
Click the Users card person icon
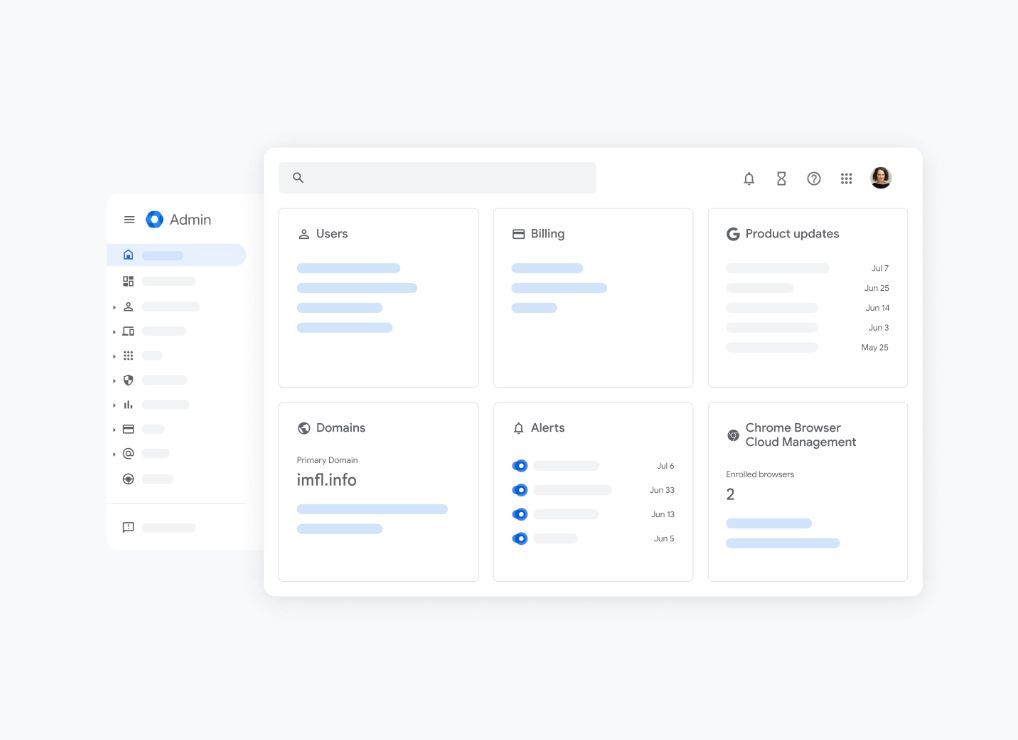303,234
